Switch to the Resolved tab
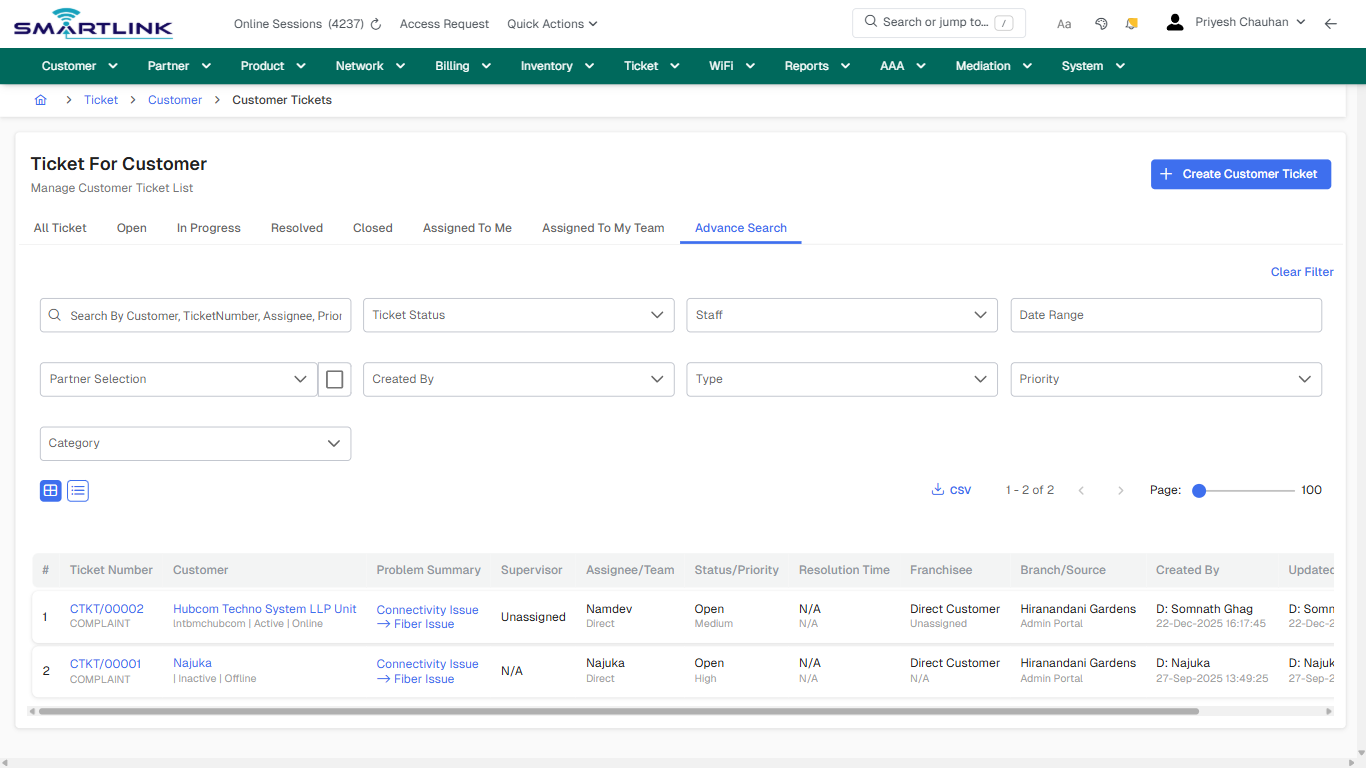 pos(296,227)
